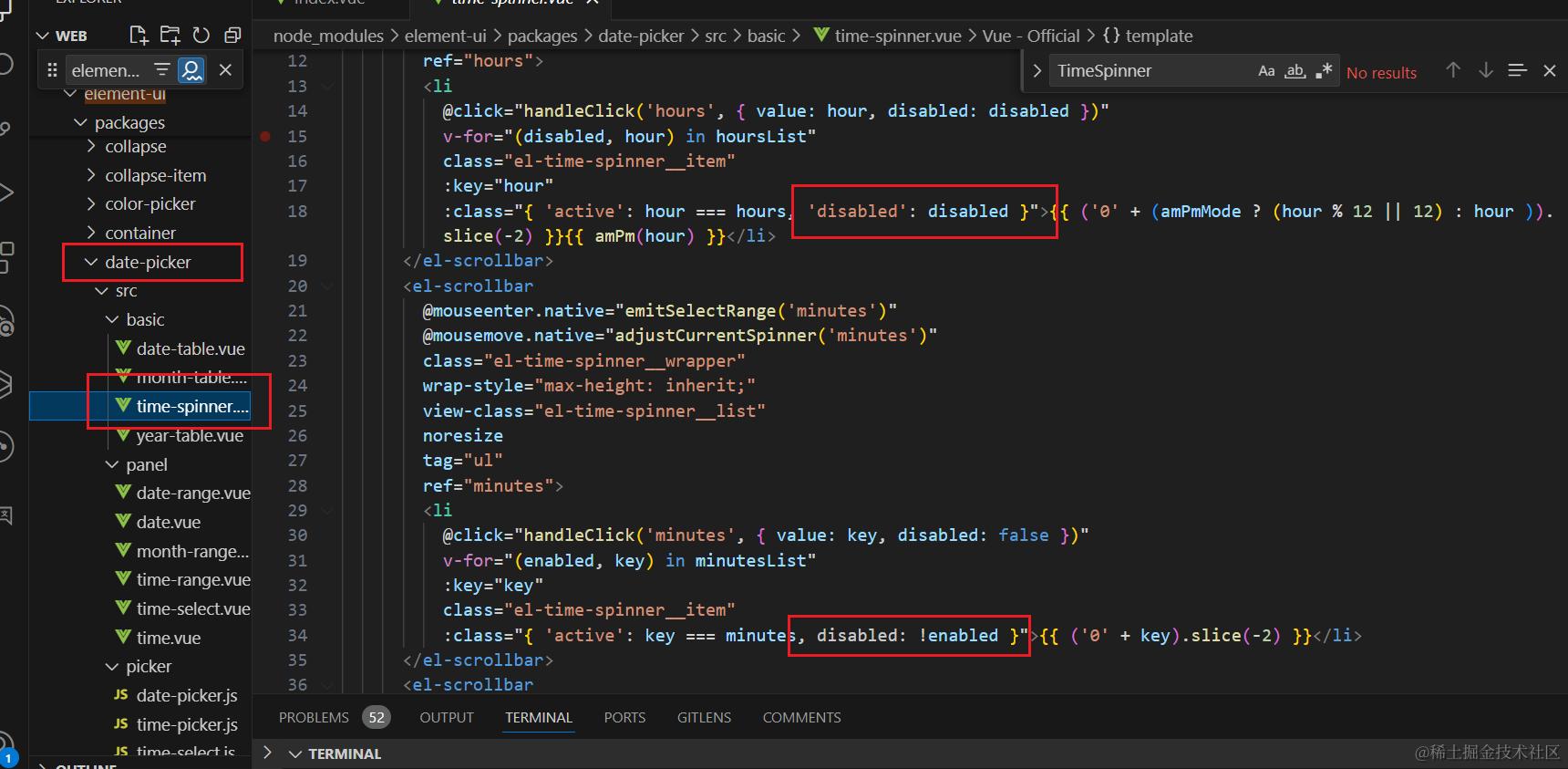
Task: Refresh the explorer file tree
Action: click(x=201, y=35)
